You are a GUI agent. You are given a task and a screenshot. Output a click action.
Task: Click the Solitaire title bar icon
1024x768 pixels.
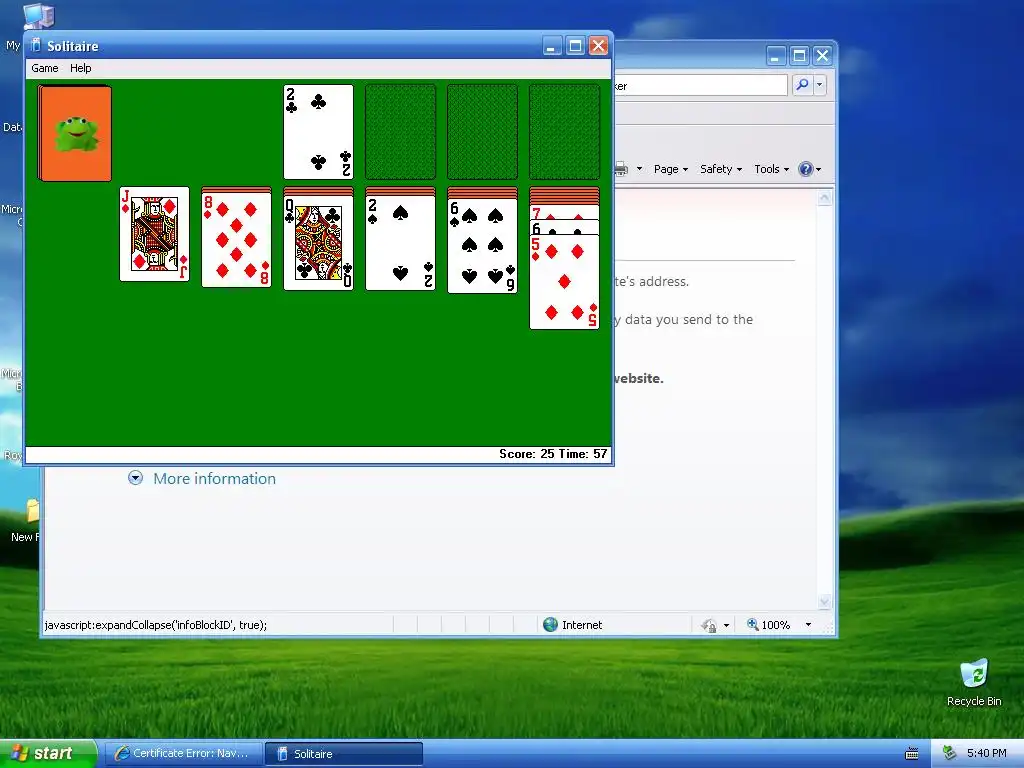[x=35, y=46]
